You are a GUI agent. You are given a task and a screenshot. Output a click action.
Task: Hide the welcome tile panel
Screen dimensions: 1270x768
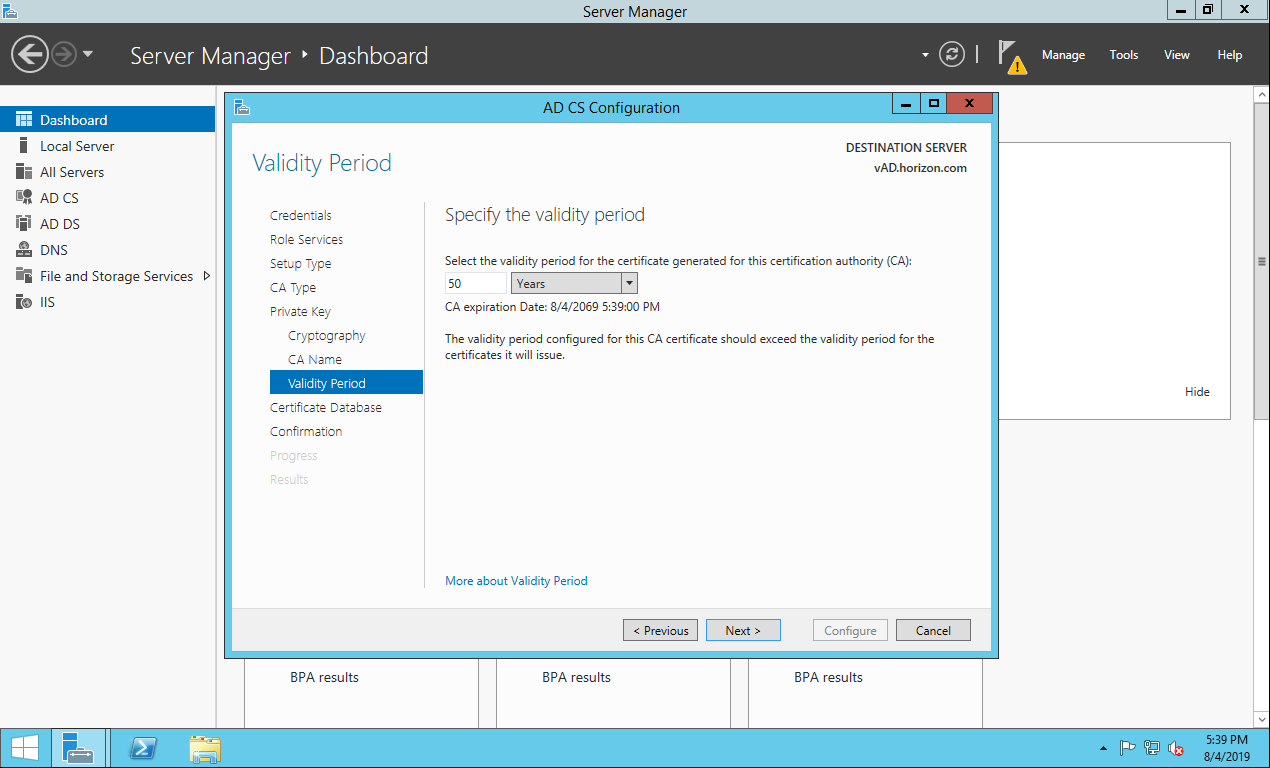[x=1197, y=392]
